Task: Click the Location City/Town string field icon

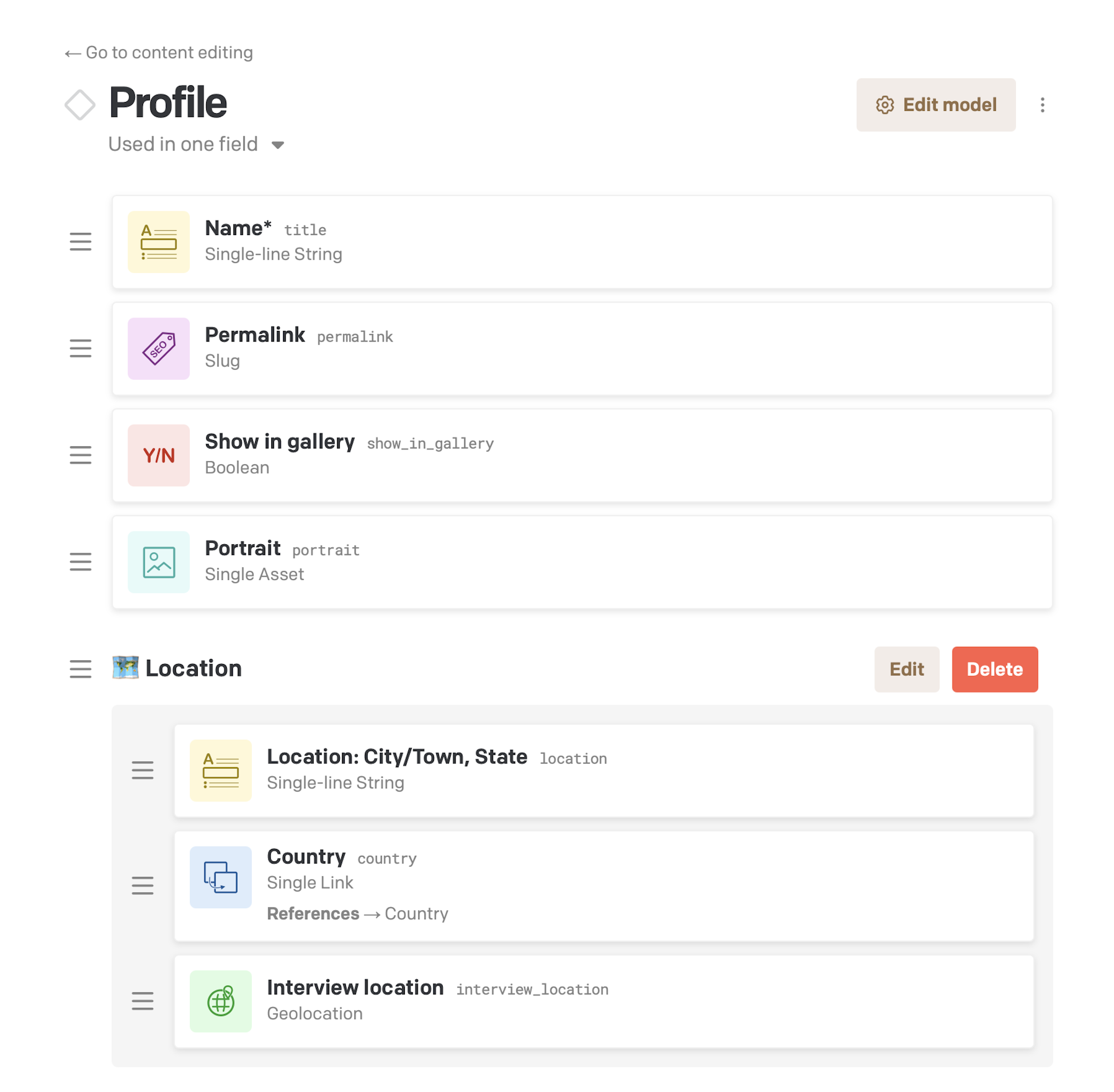Action: pyautogui.click(x=220, y=770)
